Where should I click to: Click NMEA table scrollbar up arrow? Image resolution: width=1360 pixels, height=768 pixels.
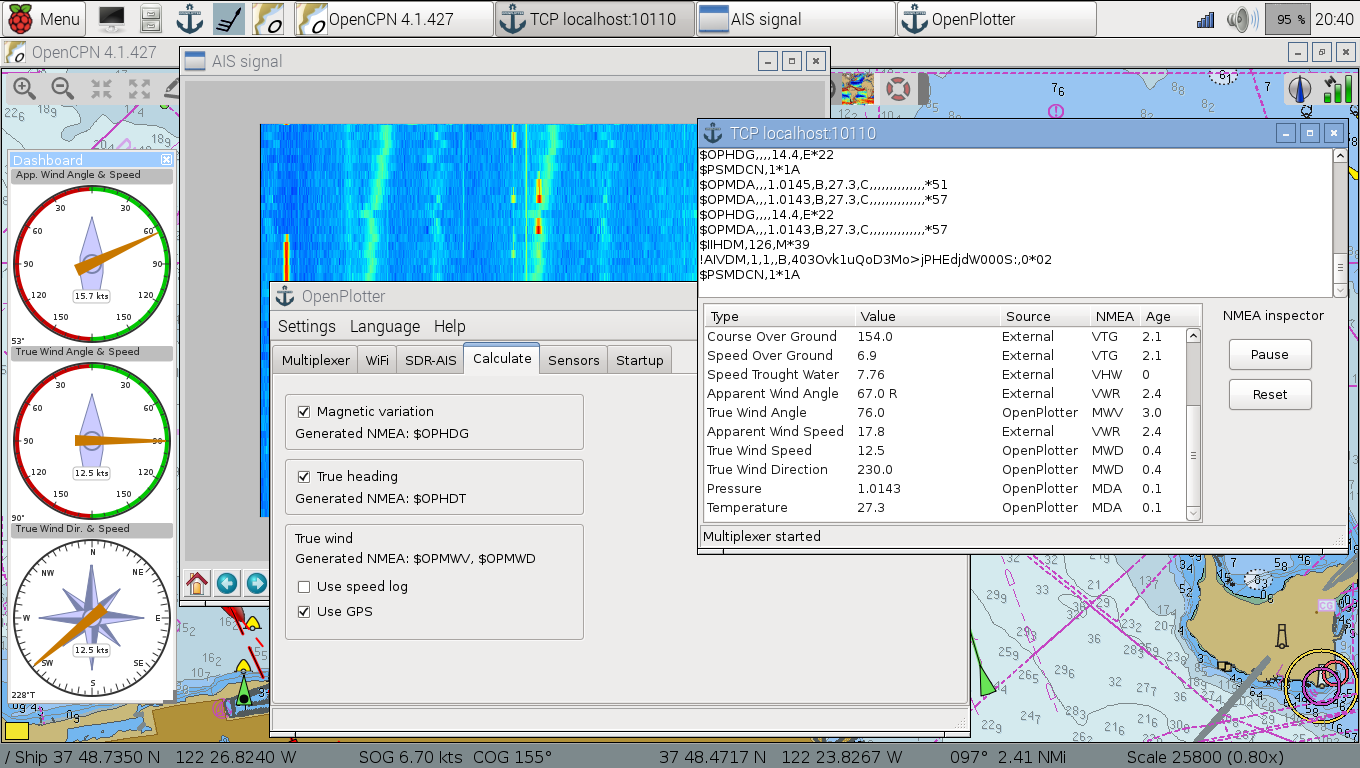point(1192,336)
